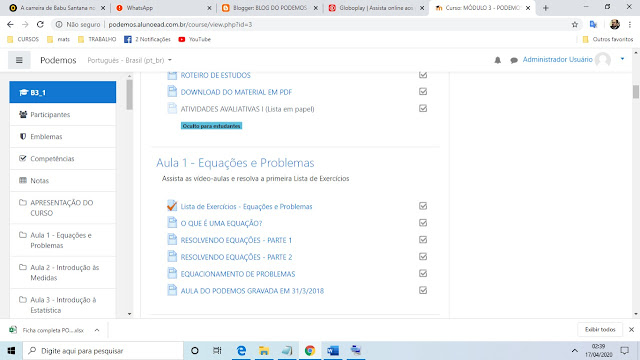Open the Aula 1 - Equações e Problemas heading link

pos(235,163)
